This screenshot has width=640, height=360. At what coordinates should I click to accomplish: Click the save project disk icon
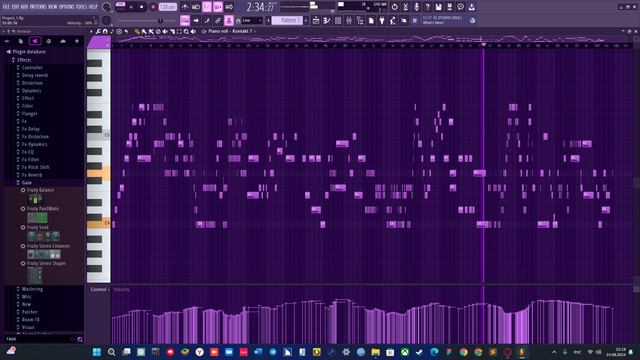tap(438, 7)
